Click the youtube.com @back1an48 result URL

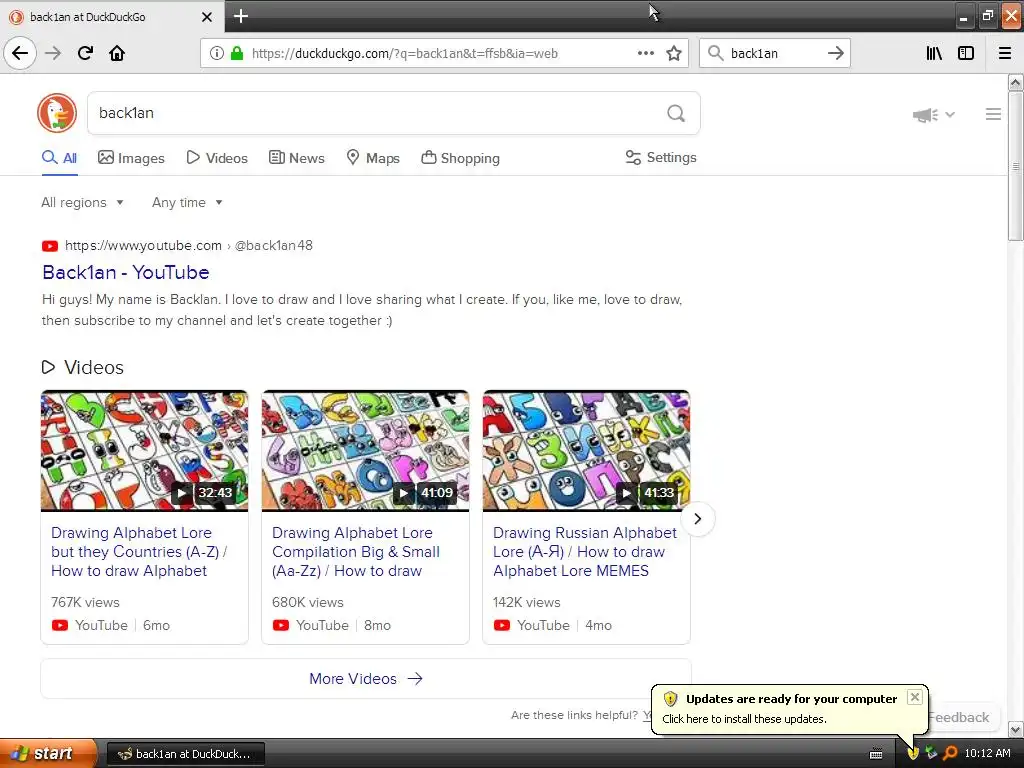point(189,246)
